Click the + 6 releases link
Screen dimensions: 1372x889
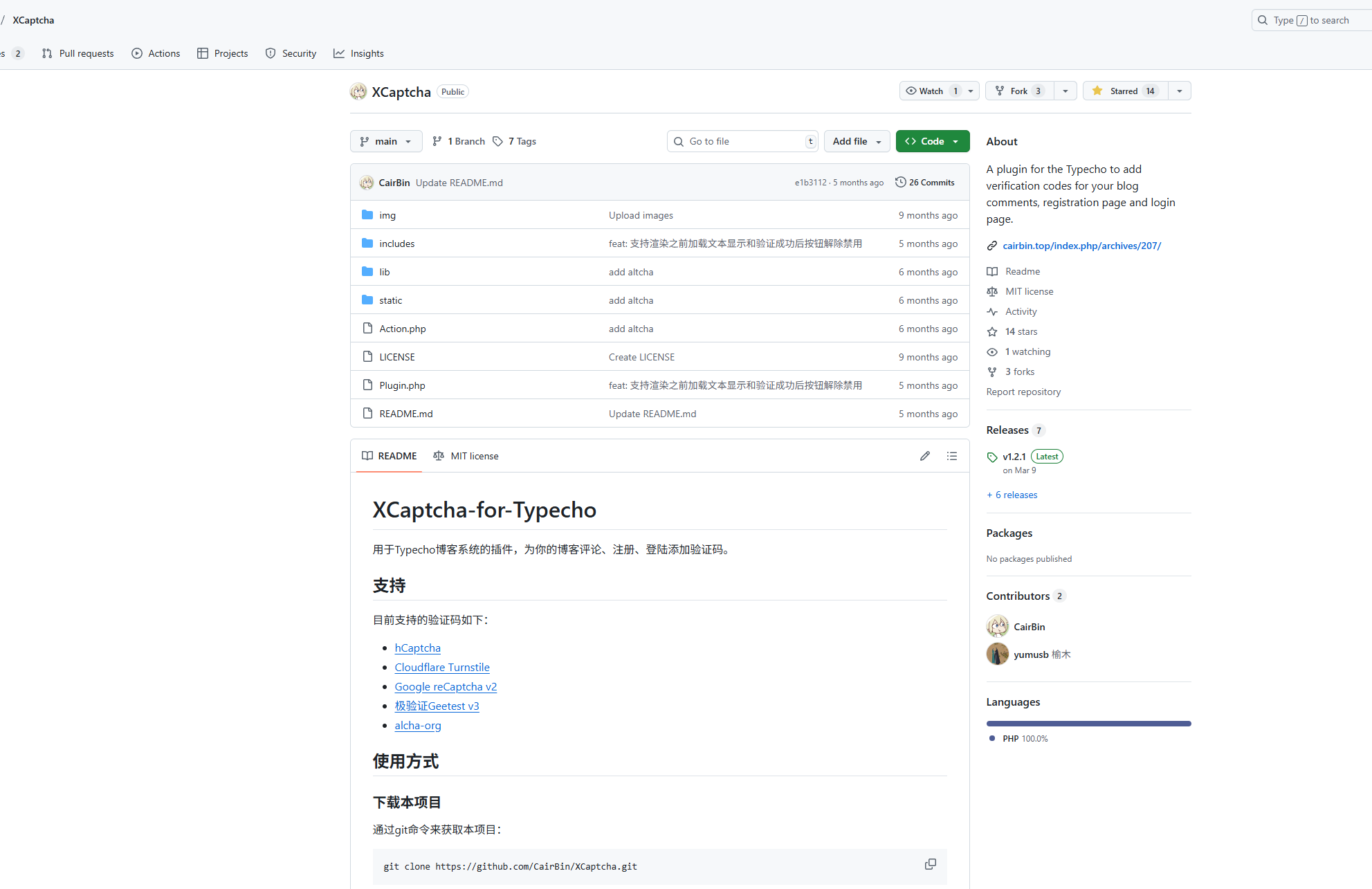(1012, 495)
